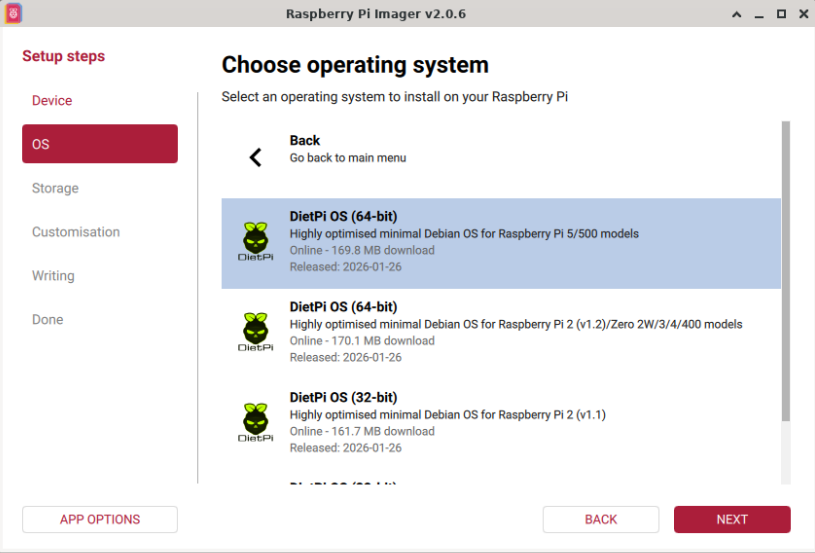Click DietPi logo for Pi 5/500 entry

(255, 242)
